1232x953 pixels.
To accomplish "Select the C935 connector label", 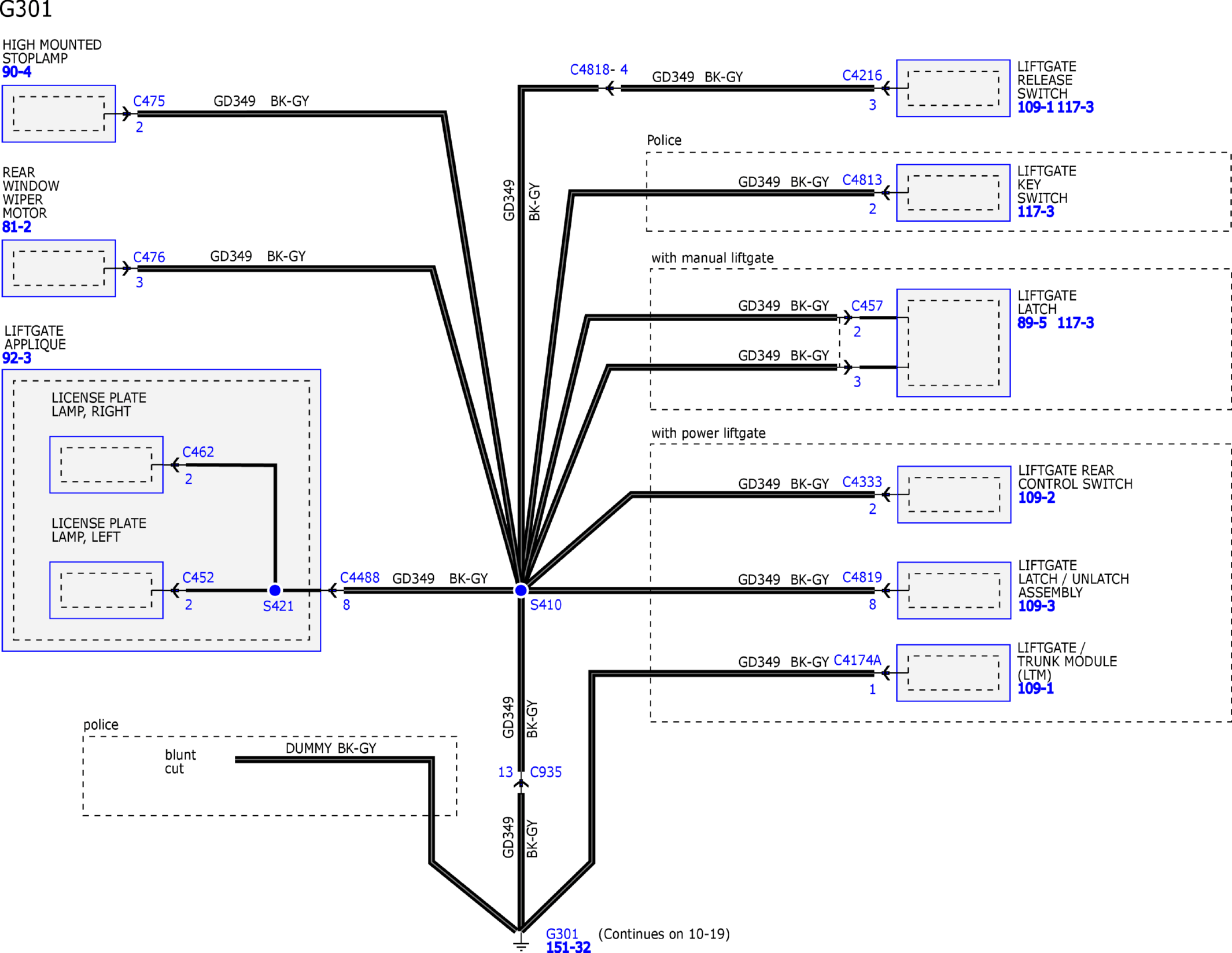I will pyautogui.click(x=545, y=772).
